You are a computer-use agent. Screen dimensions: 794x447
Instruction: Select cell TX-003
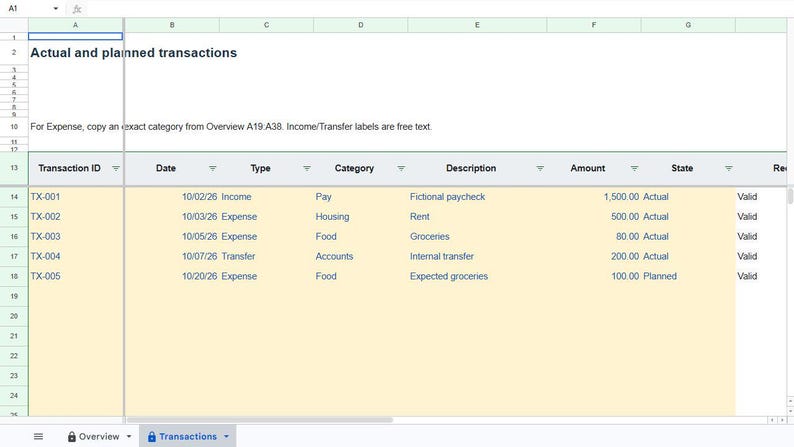click(x=75, y=236)
